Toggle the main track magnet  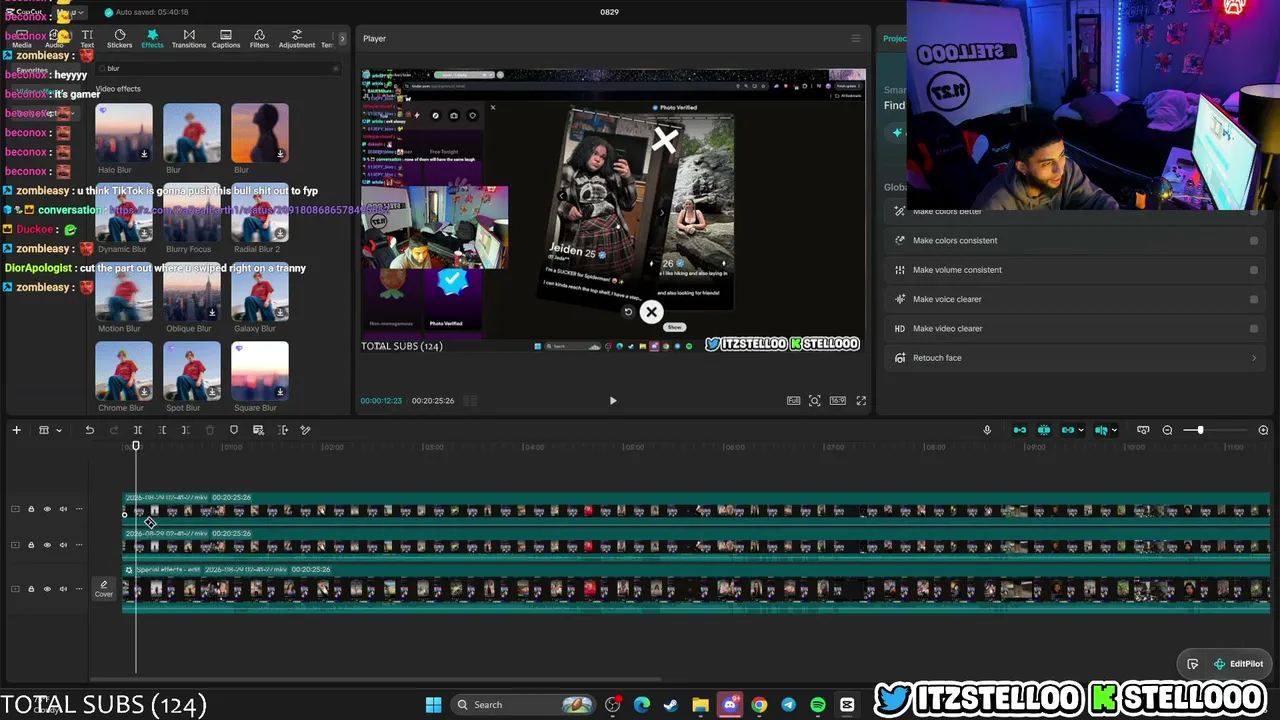point(1020,430)
